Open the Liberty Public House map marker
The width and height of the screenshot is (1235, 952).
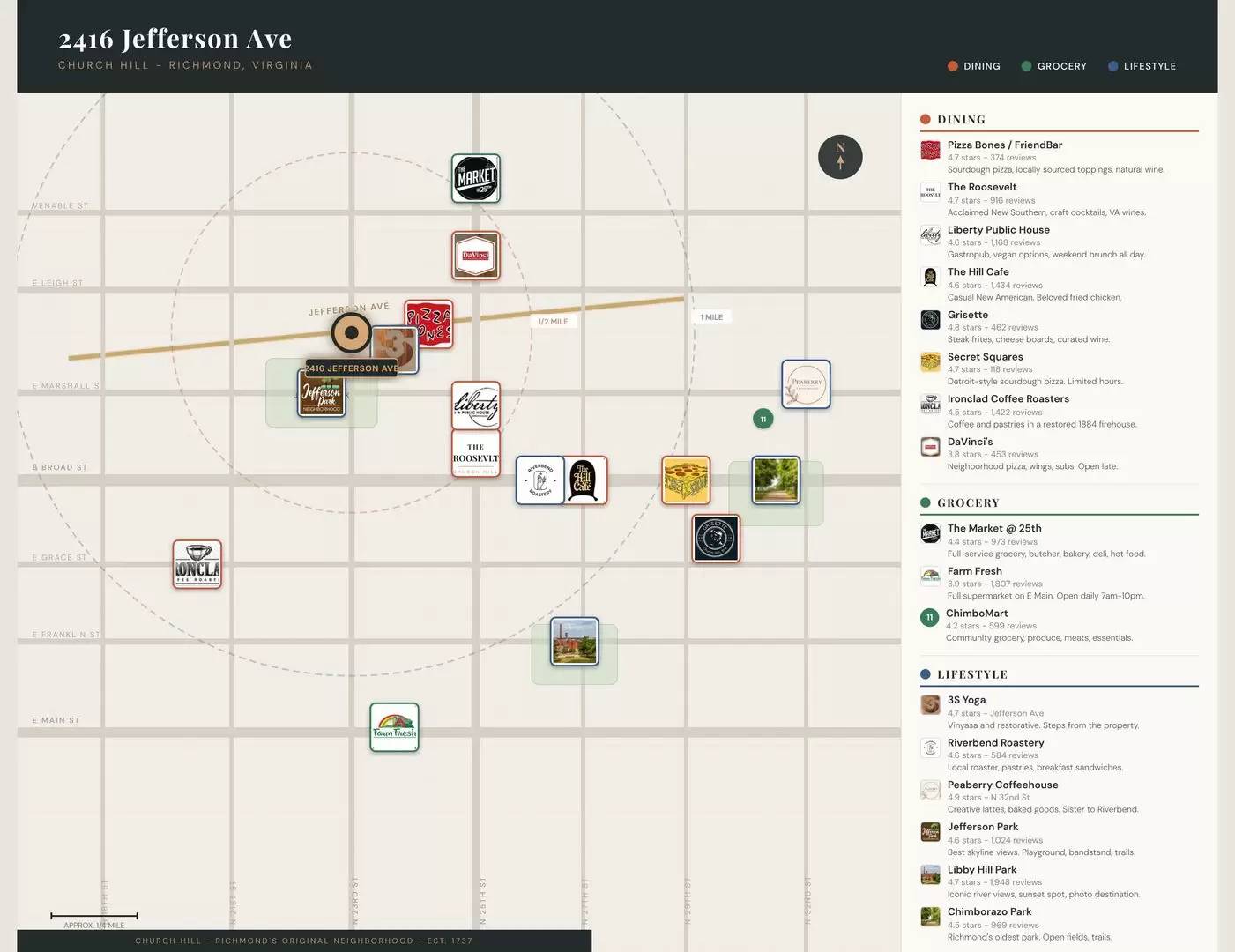point(476,405)
